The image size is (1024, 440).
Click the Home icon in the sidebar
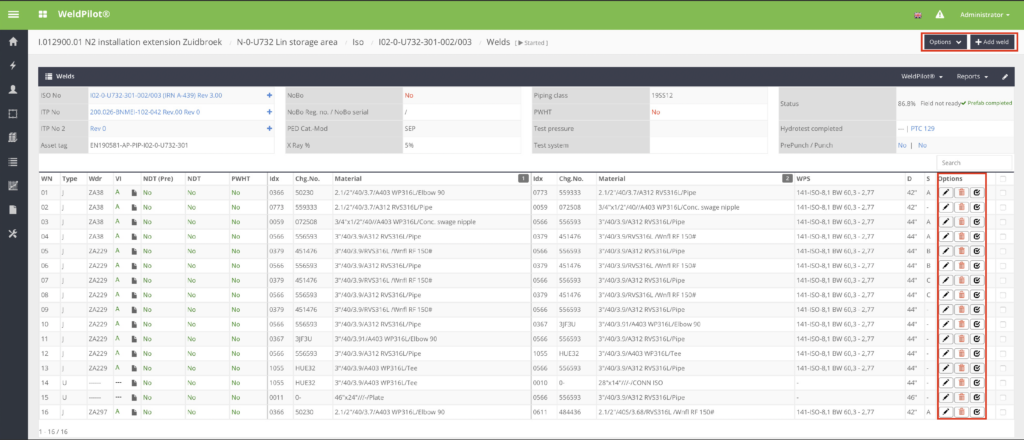(12, 42)
